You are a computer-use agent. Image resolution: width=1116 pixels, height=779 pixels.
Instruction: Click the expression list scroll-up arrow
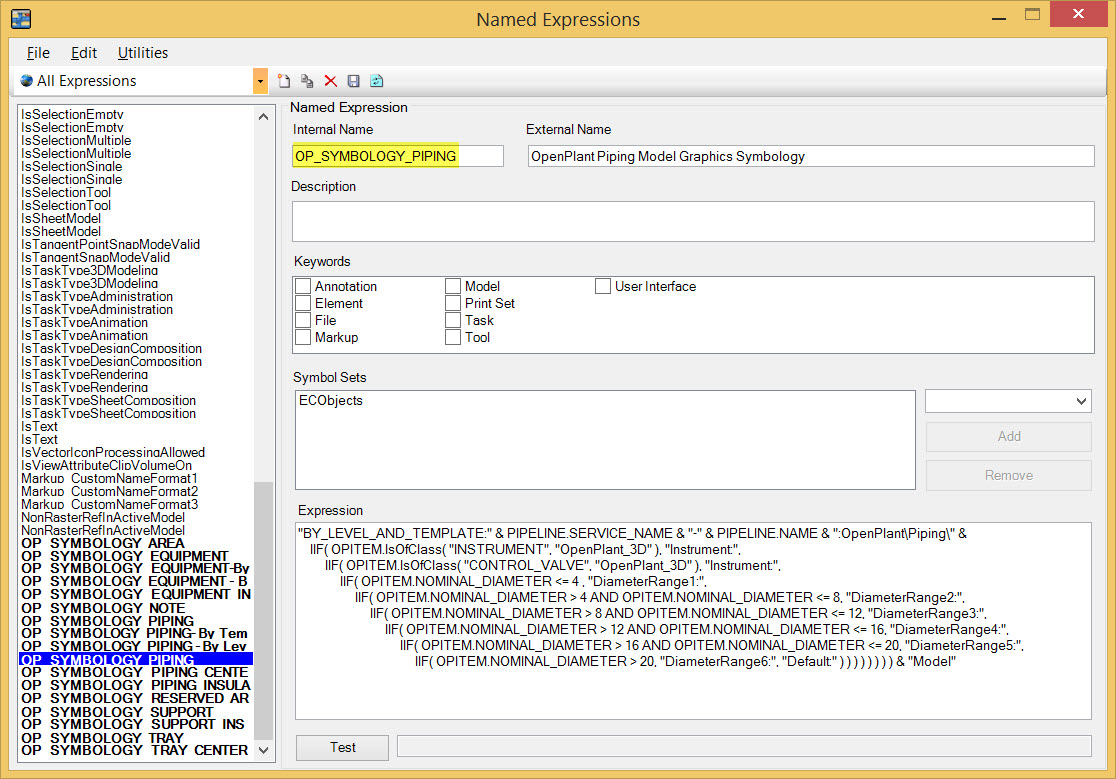(x=263, y=116)
